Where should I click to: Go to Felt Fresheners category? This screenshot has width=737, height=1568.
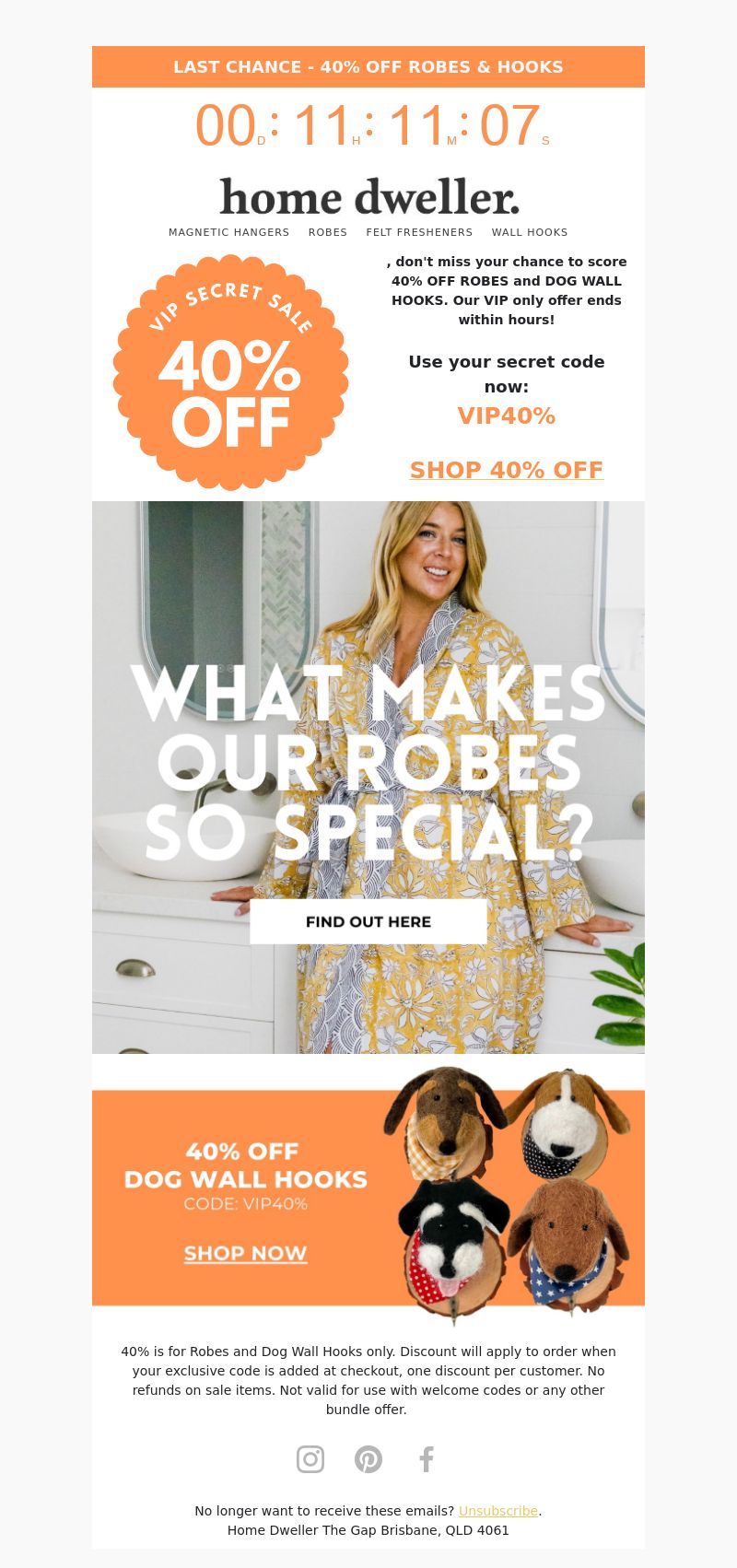tap(419, 232)
